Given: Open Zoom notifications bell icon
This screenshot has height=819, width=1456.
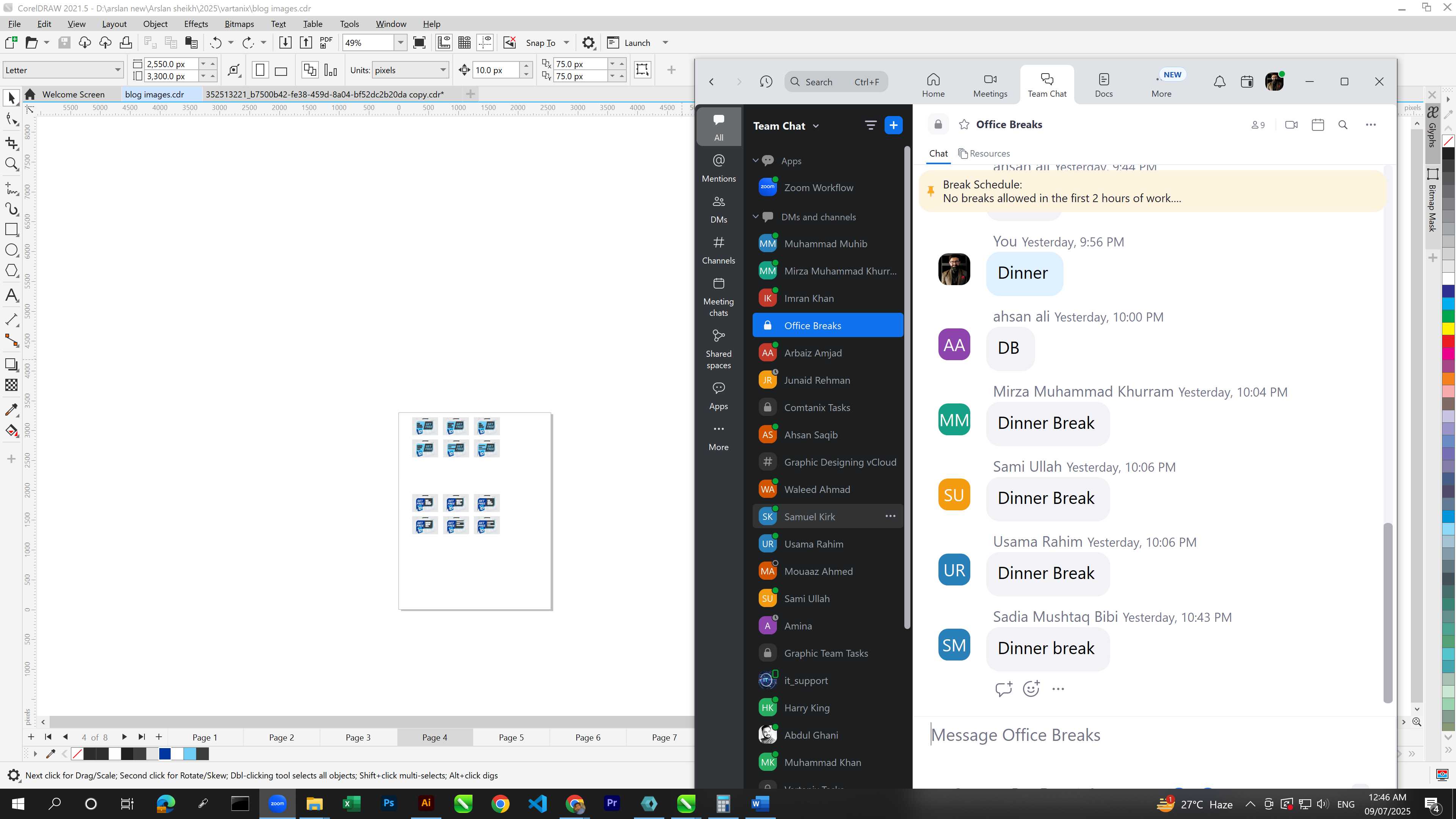Looking at the screenshot, I should [1220, 82].
